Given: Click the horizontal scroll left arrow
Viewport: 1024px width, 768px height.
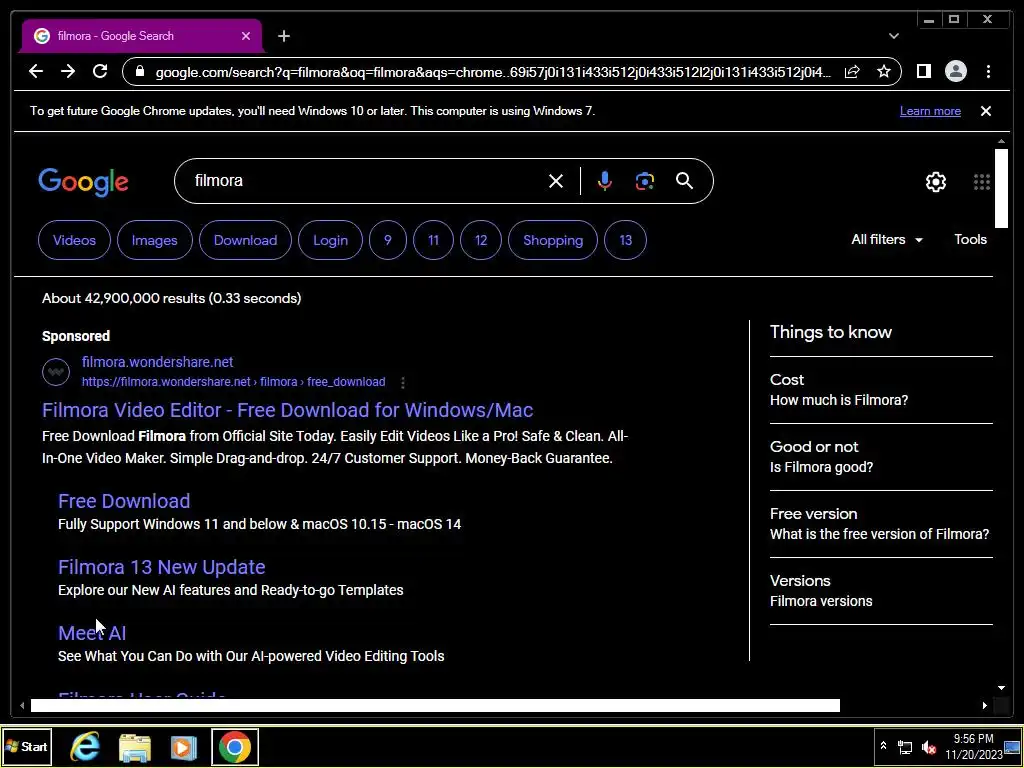Looking at the screenshot, I should (22, 705).
